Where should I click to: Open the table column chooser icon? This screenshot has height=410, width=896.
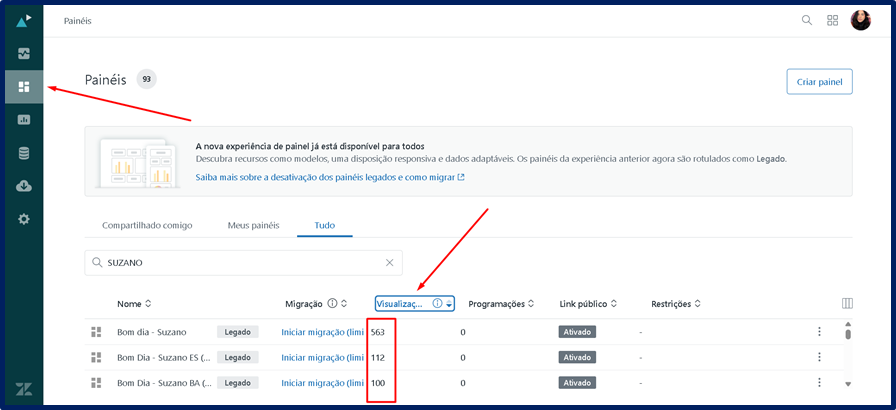[x=848, y=304]
